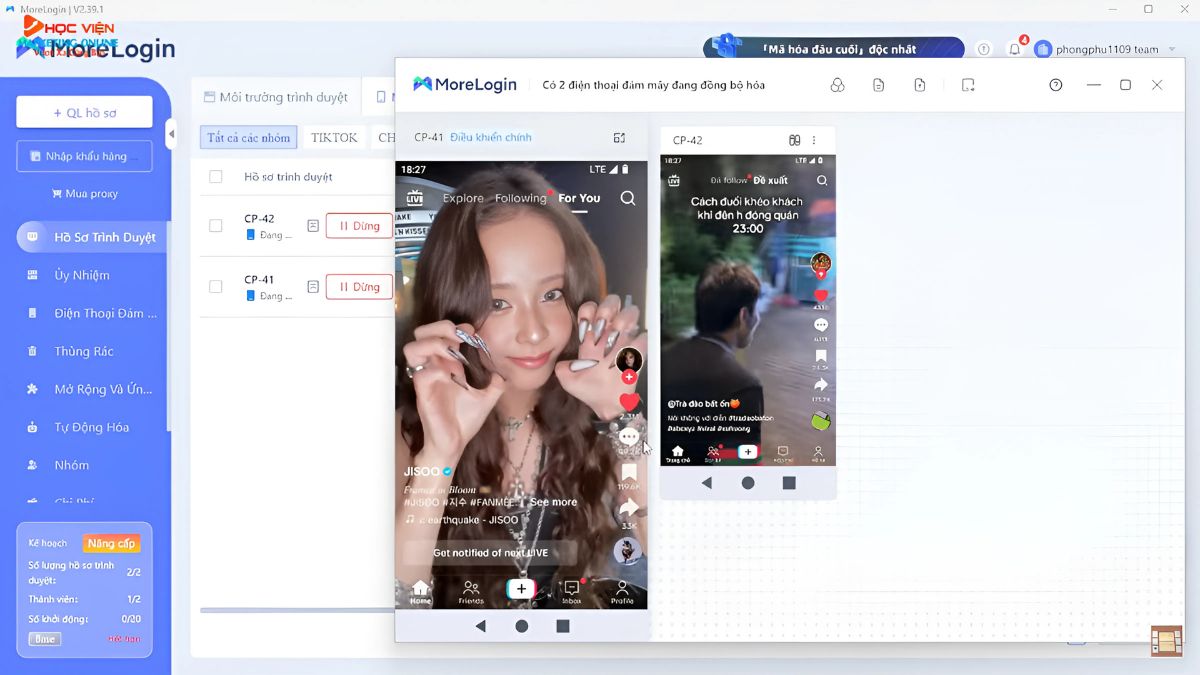Click the document icon in sync window header
Screen dimensions: 1200x675
(878, 85)
